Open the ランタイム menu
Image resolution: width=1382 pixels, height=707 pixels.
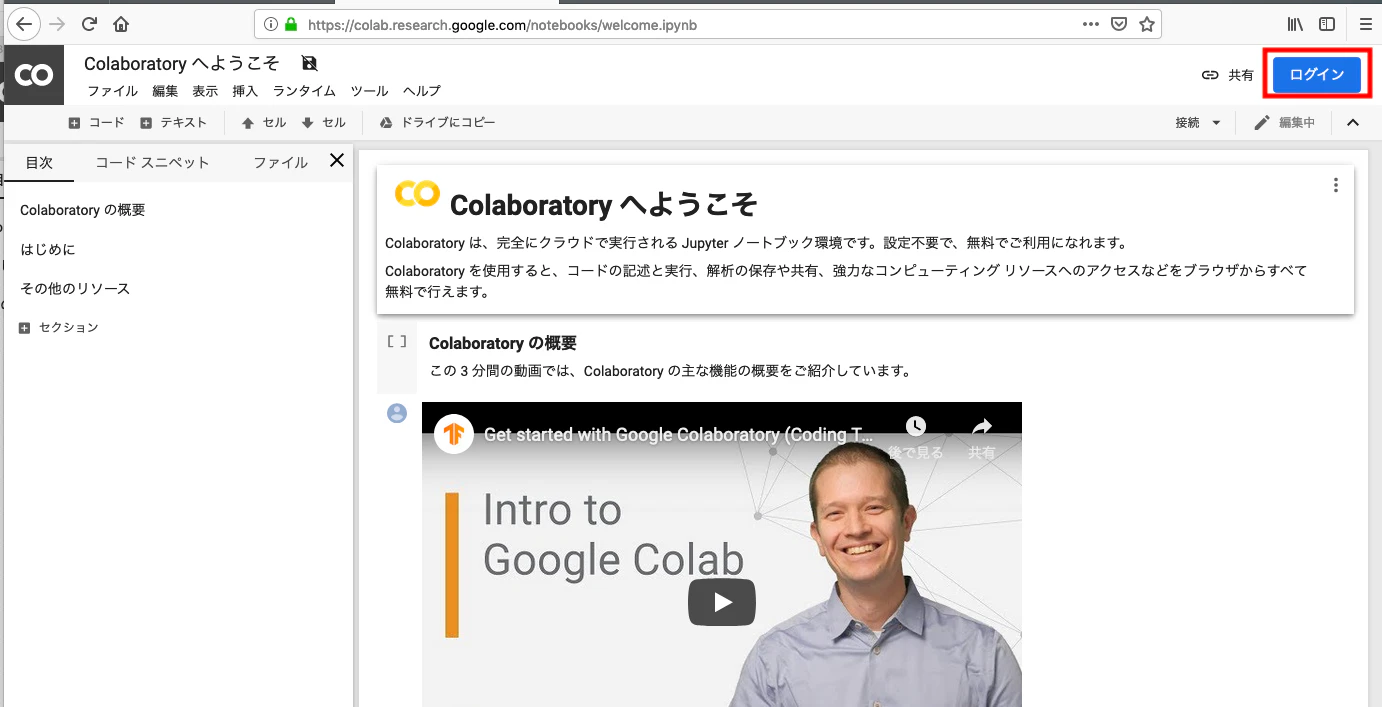click(x=304, y=91)
